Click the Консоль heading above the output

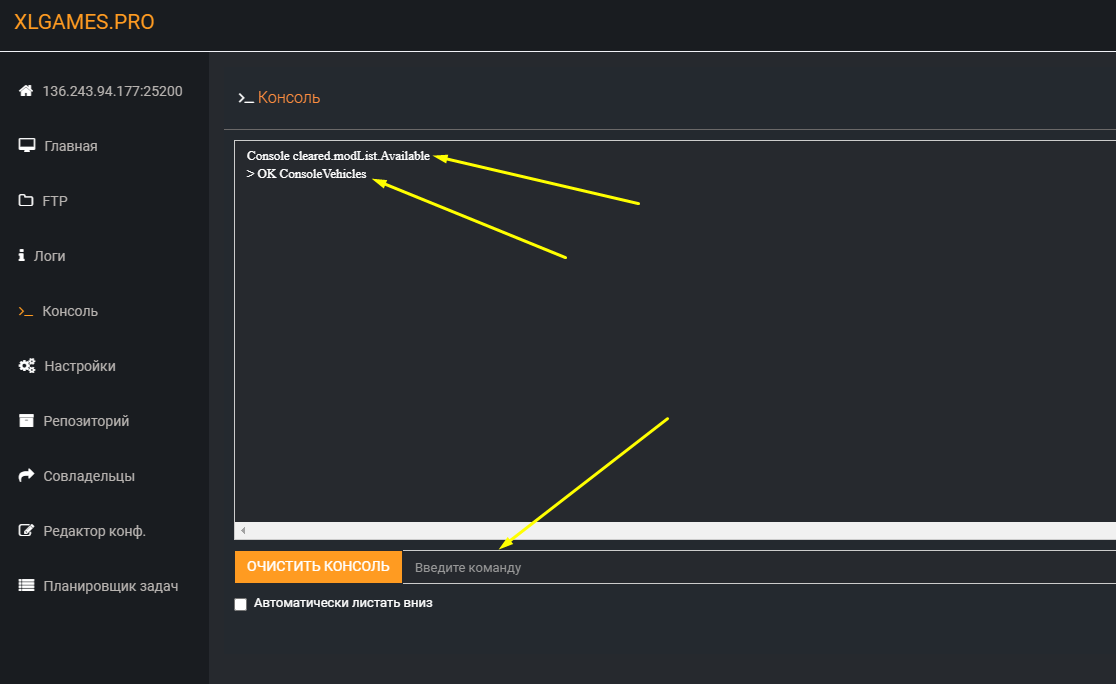pyautogui.click(x=288, y=97)
